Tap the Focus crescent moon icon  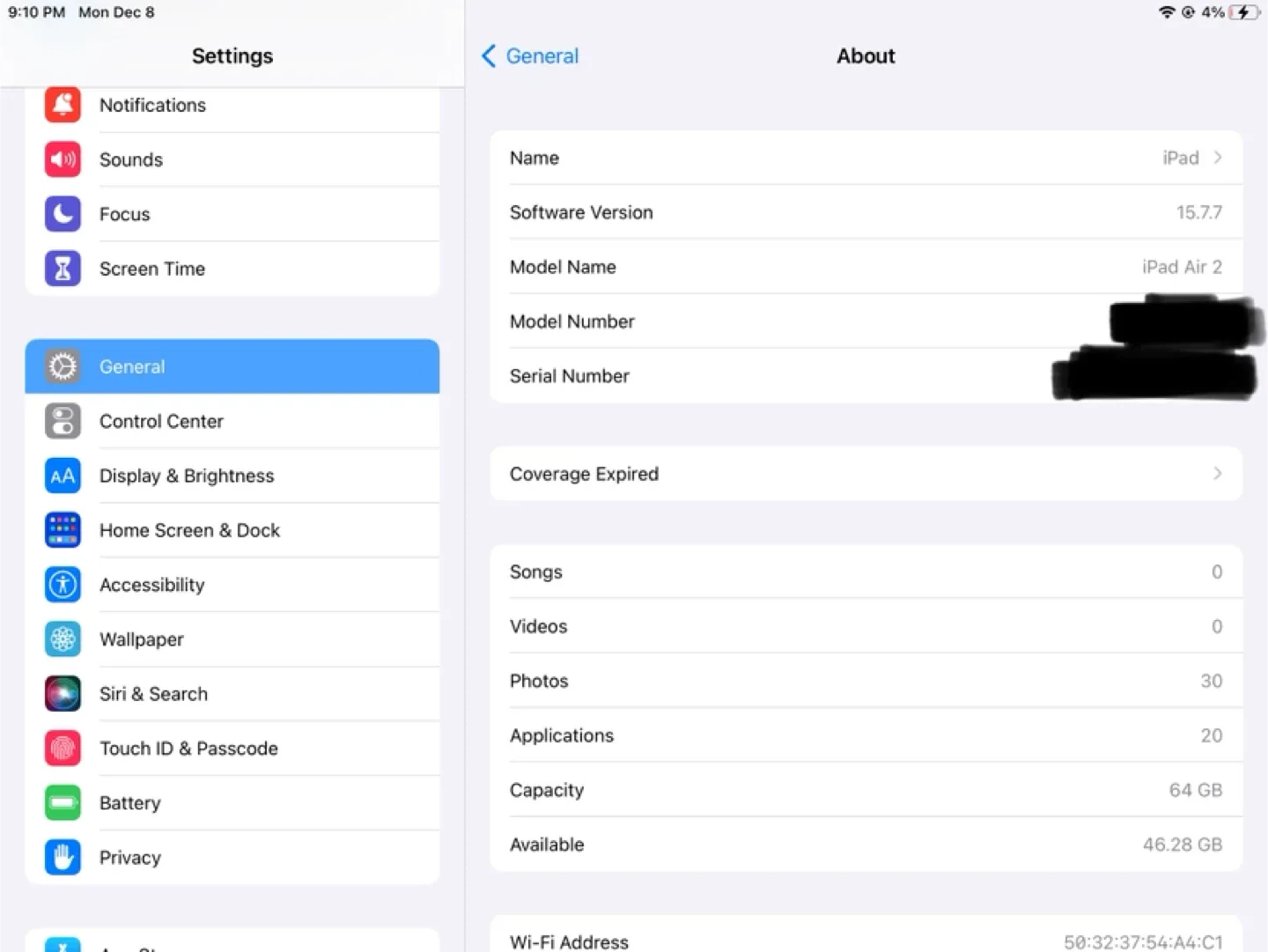(x=62, y=214)
